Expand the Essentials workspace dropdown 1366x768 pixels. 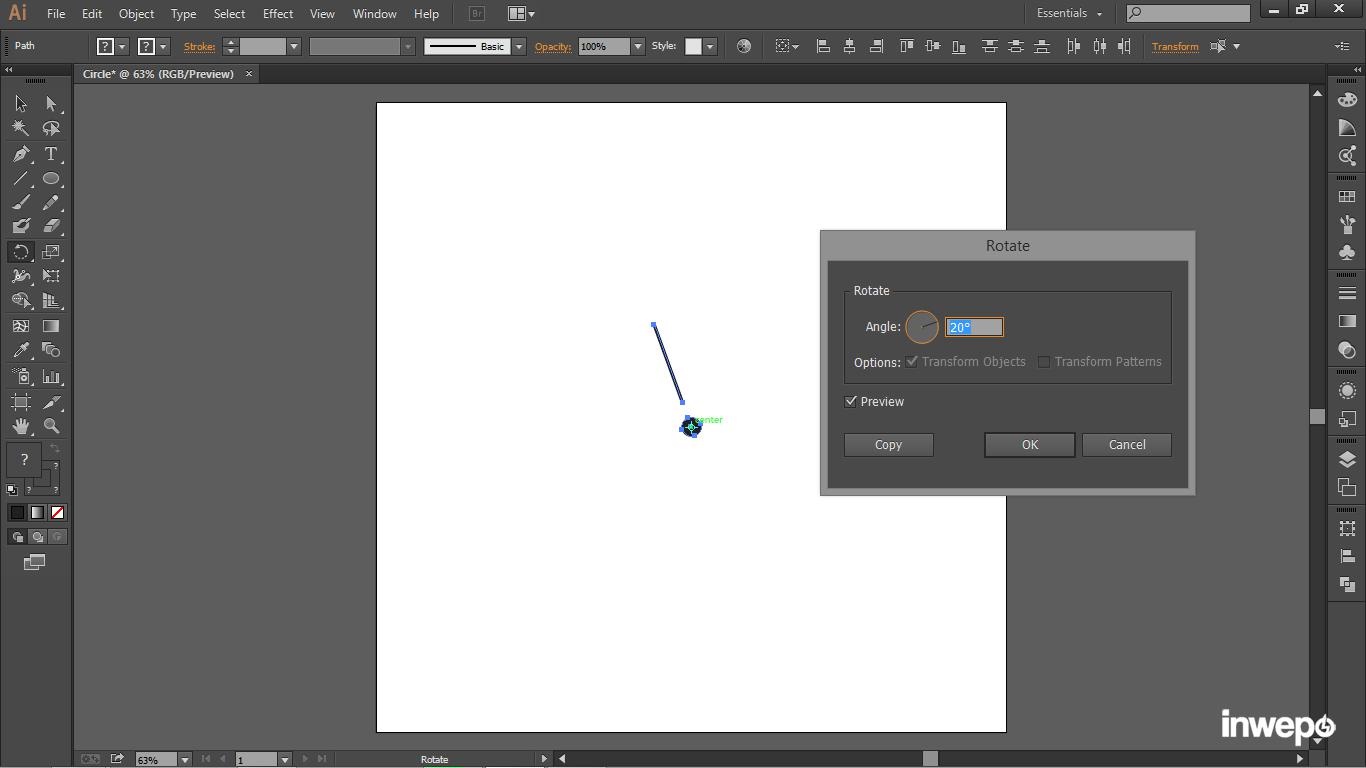[1099, 14]
